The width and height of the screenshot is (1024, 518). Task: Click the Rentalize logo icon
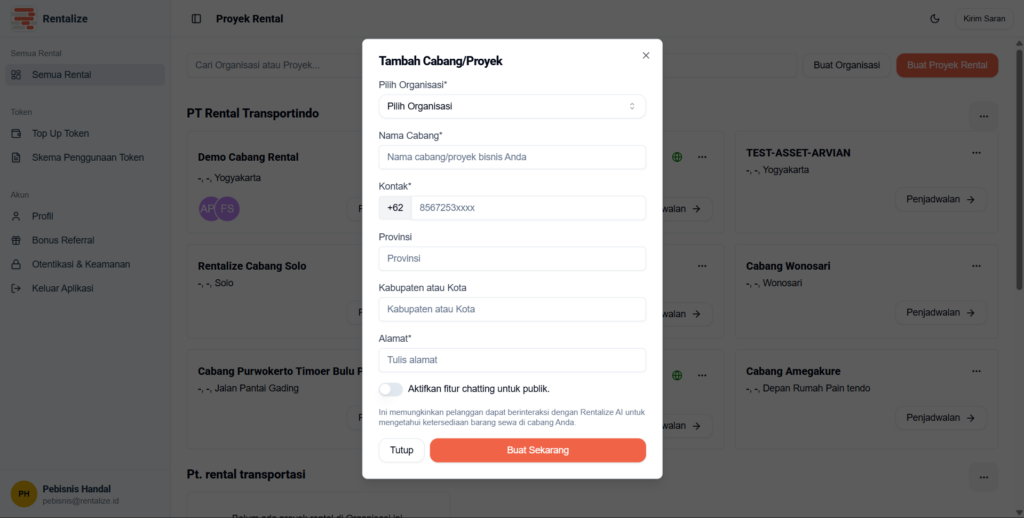pos(22,19)
